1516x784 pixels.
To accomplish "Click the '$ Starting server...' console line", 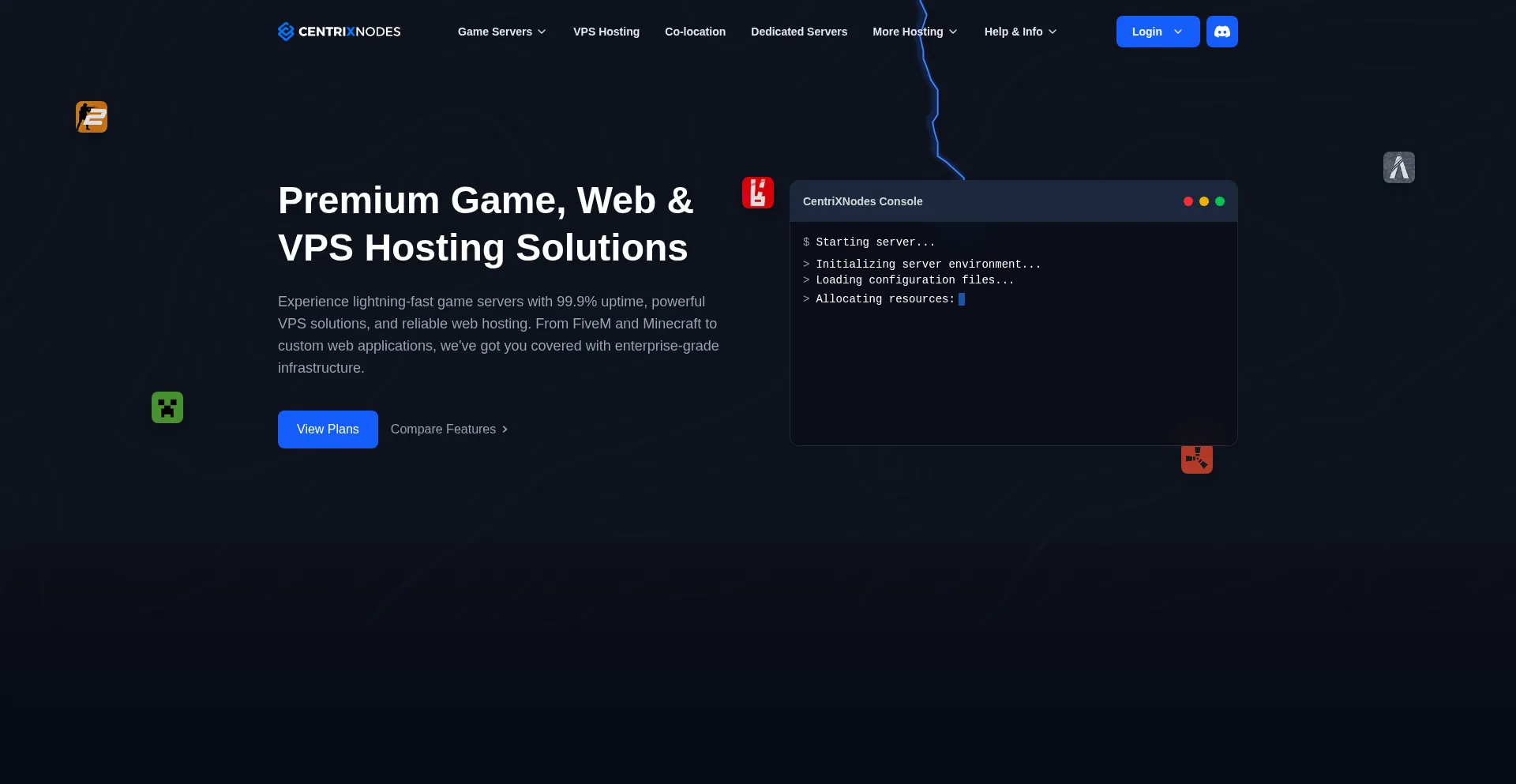I will [x=869, y=242].
